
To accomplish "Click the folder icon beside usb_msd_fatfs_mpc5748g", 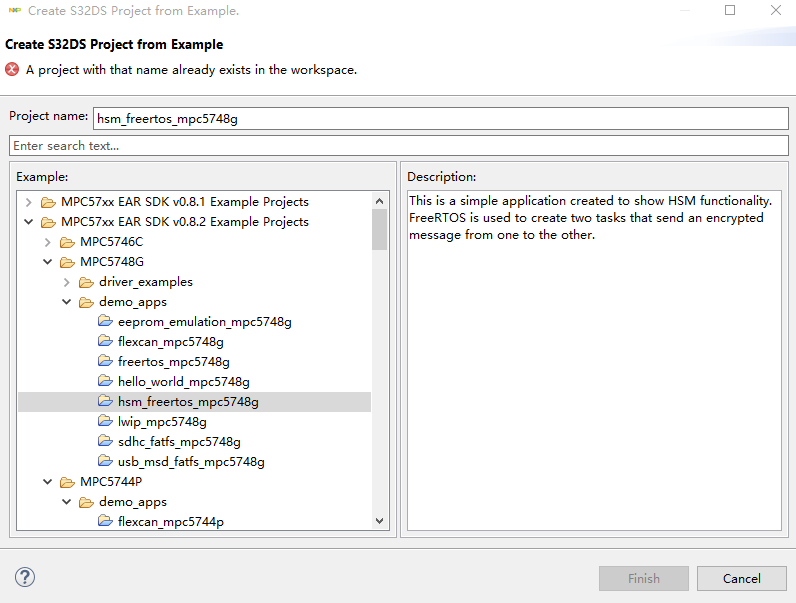I will 105,462.
